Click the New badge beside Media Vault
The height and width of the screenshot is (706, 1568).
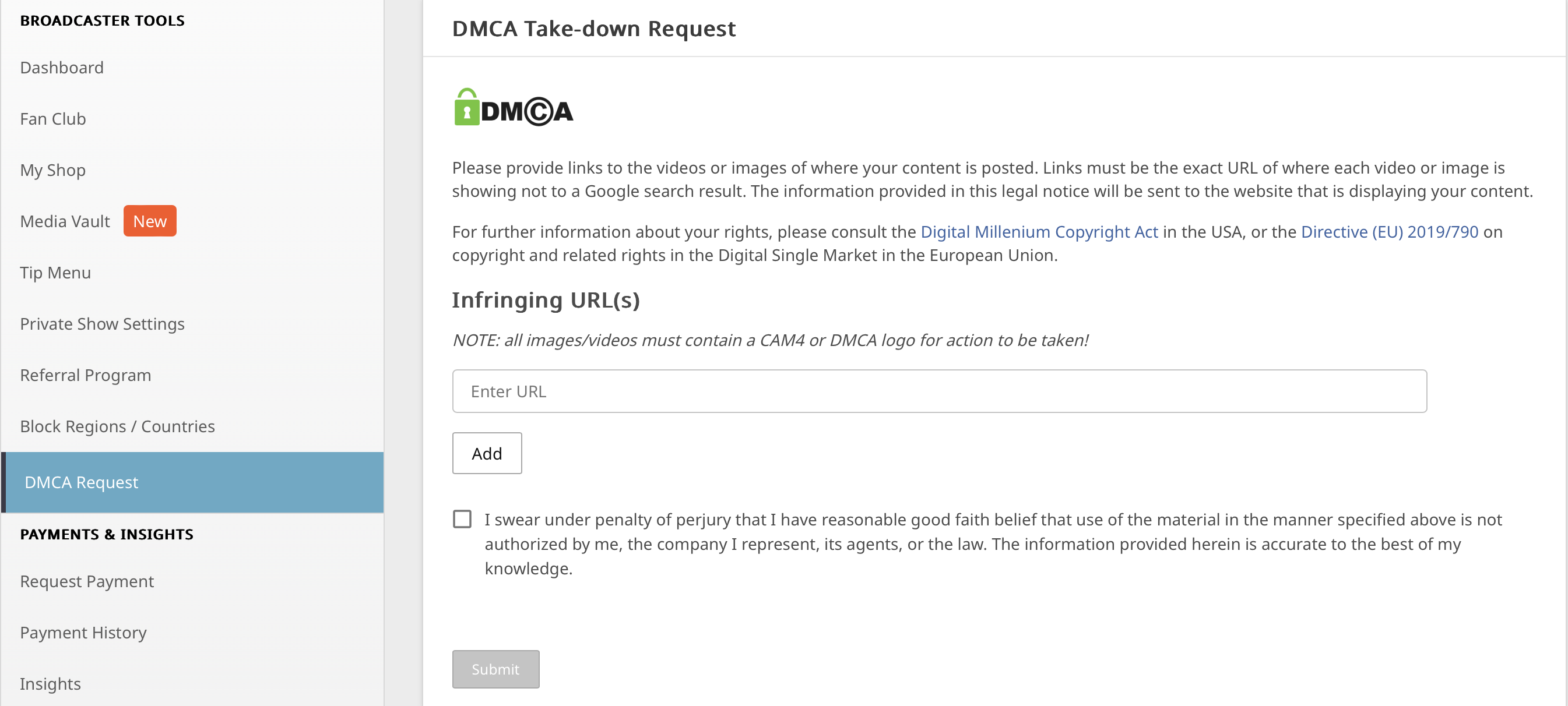click(150, 221)
